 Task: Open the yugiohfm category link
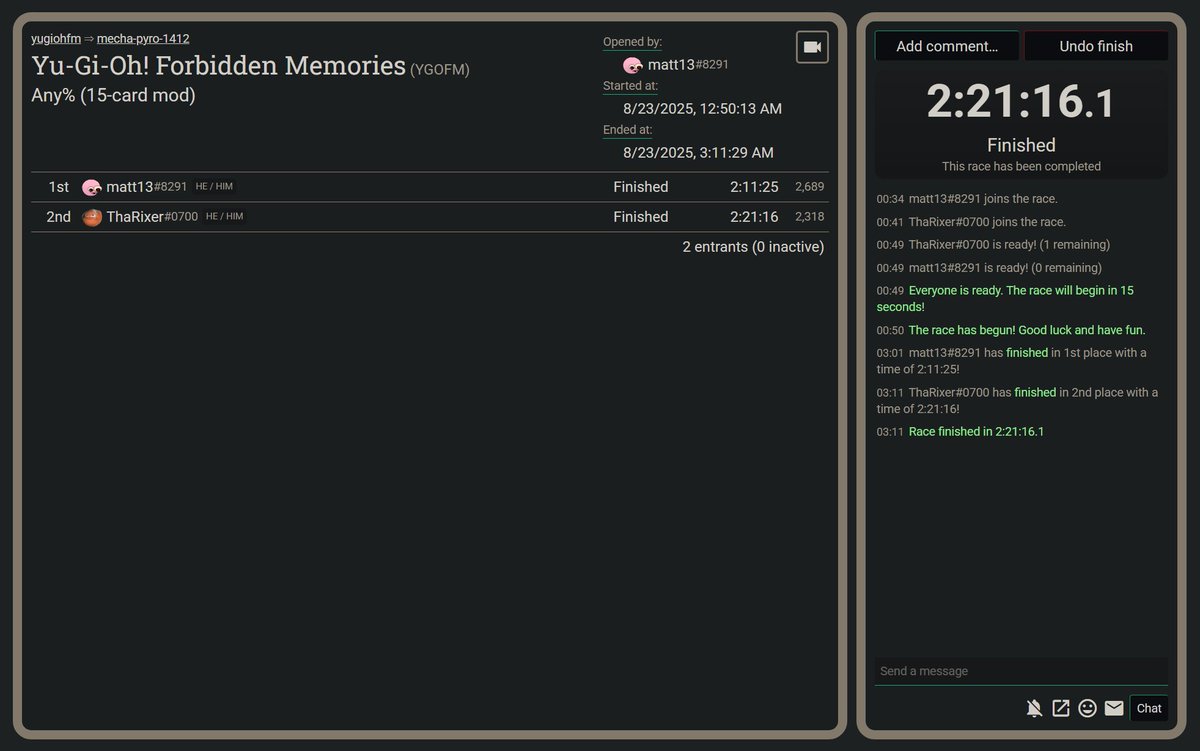[x=56, y=39]
